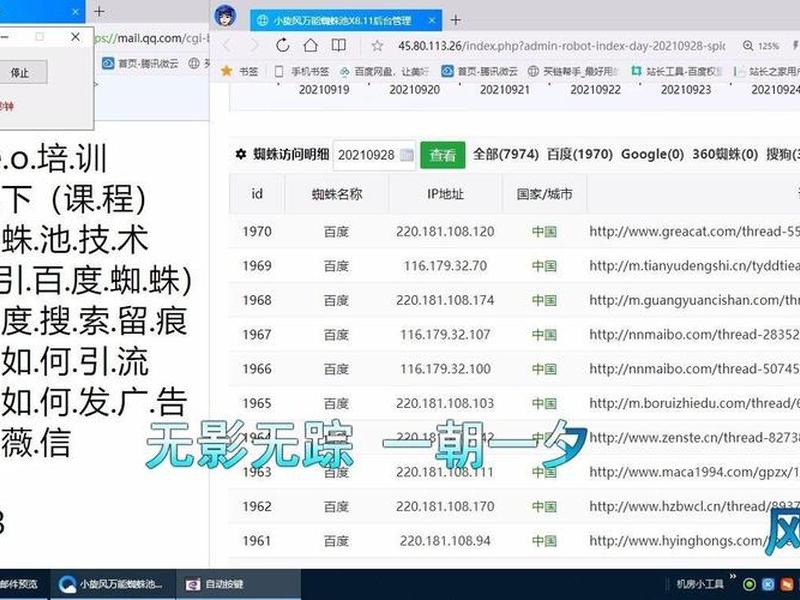This screenshot has height=600, width=800.
Task: Open the www.maca1994.com URL
Action: pos(694,472)
